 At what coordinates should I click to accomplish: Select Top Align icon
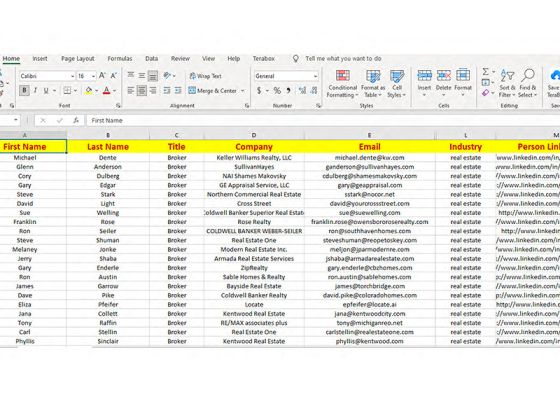pyautogui.click(x=131, y=75)
